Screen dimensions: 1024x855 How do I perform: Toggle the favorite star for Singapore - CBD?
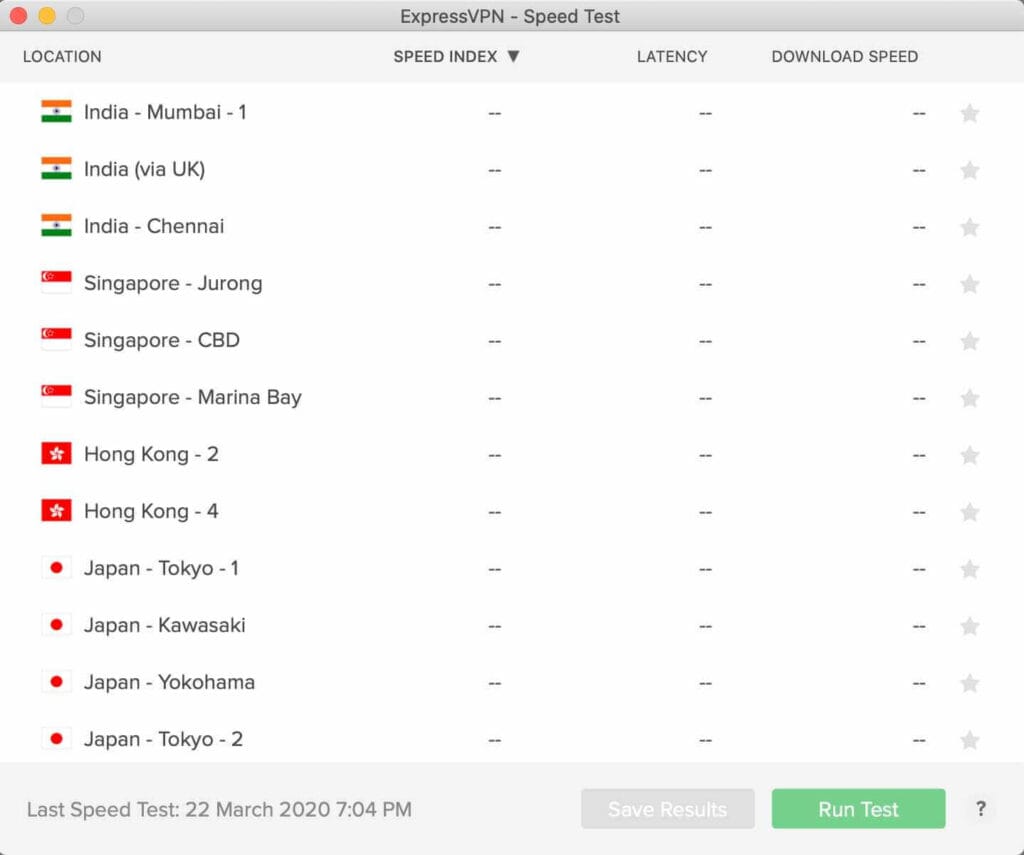click(x=970, y=341)
